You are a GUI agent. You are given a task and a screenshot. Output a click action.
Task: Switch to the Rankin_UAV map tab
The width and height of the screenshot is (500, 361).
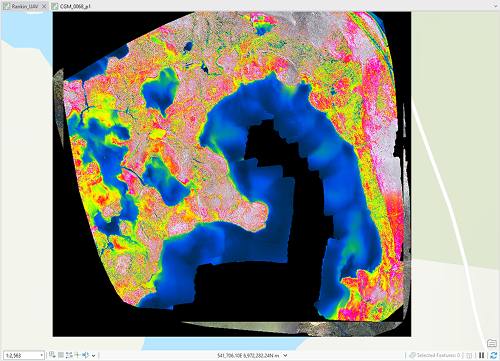point(25,6)
